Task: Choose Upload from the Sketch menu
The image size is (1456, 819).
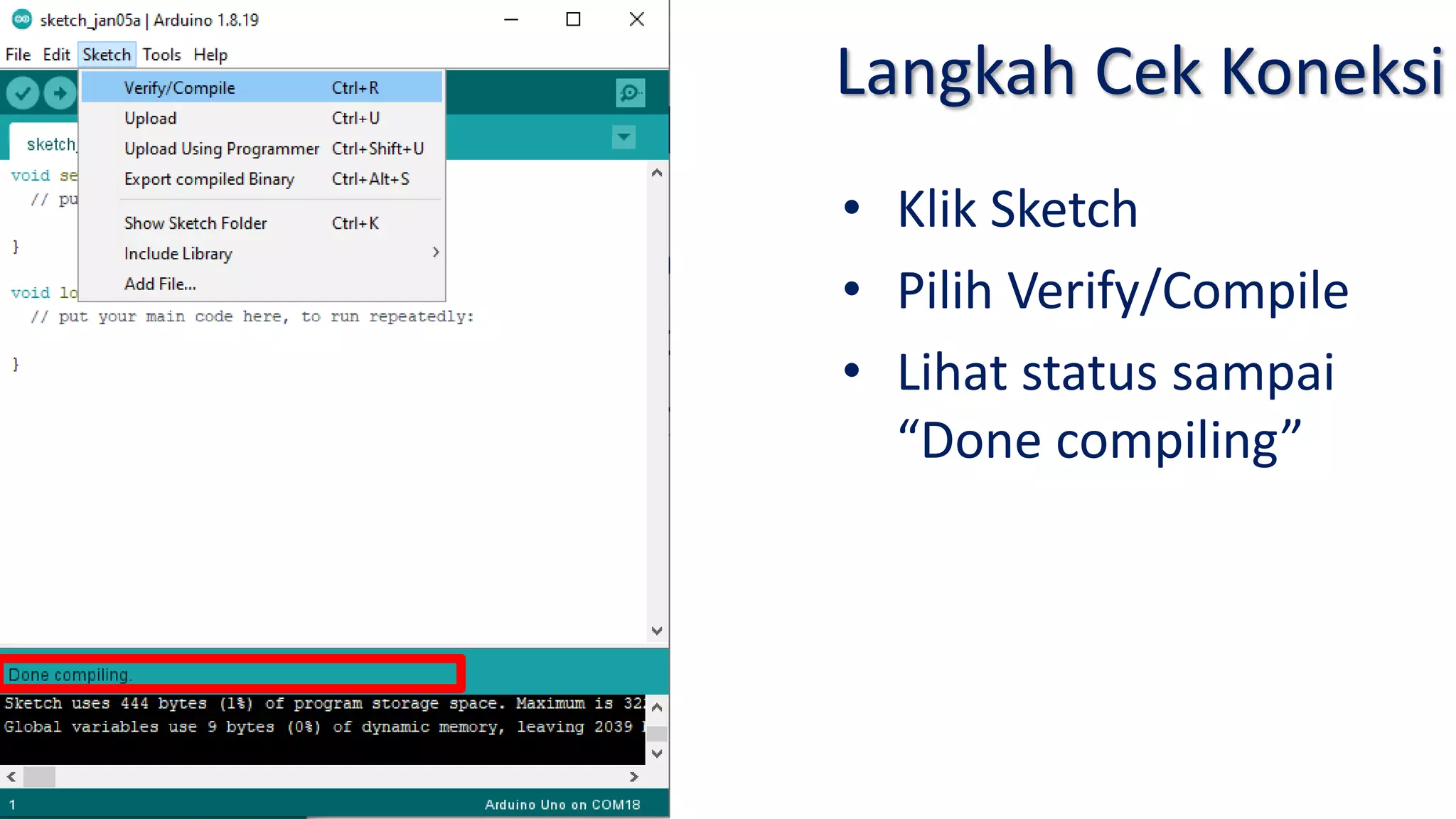Action: [262, 118]
